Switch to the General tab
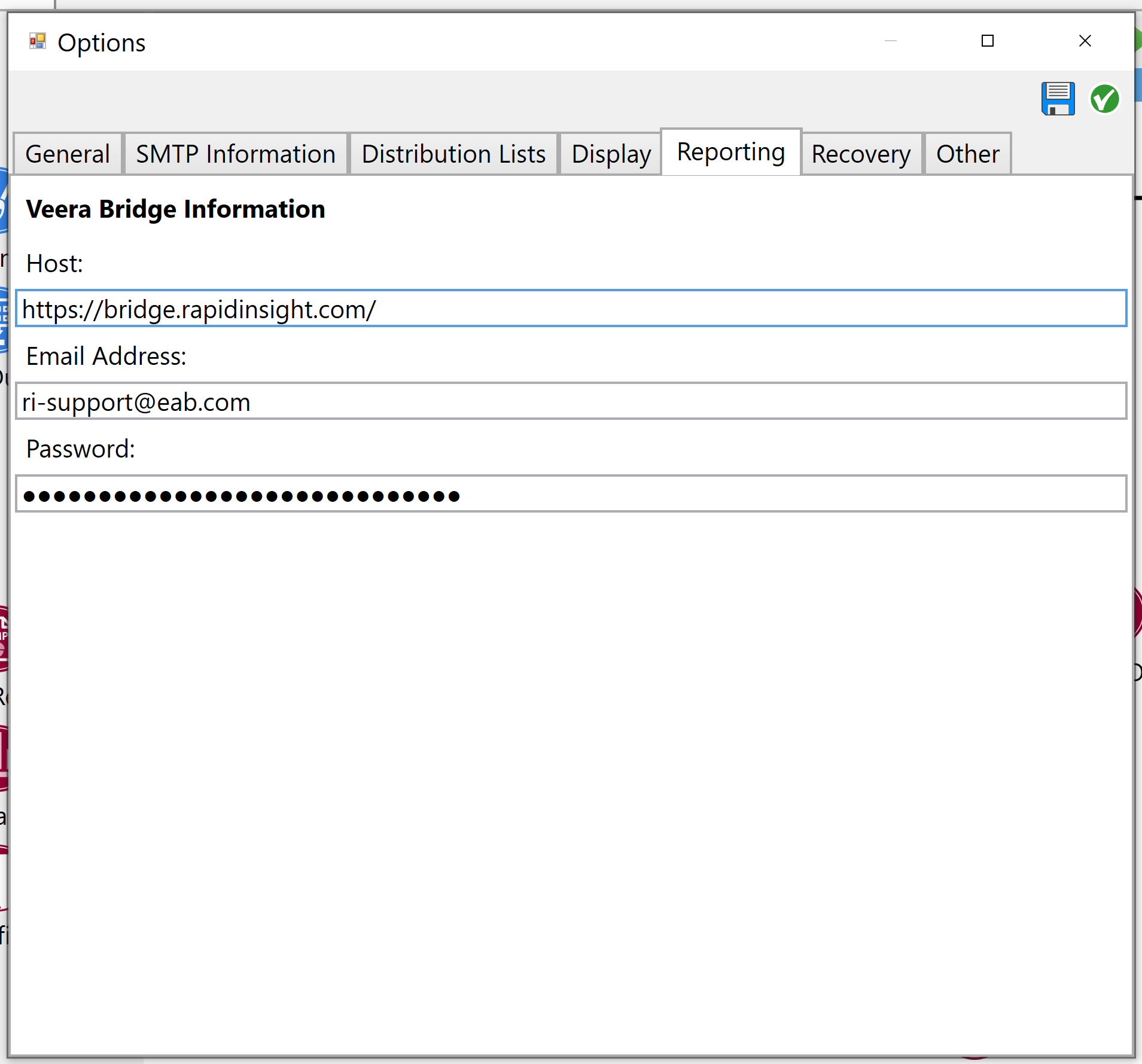Viewport: 1142px width, 1064px height. tap(67, 153)
